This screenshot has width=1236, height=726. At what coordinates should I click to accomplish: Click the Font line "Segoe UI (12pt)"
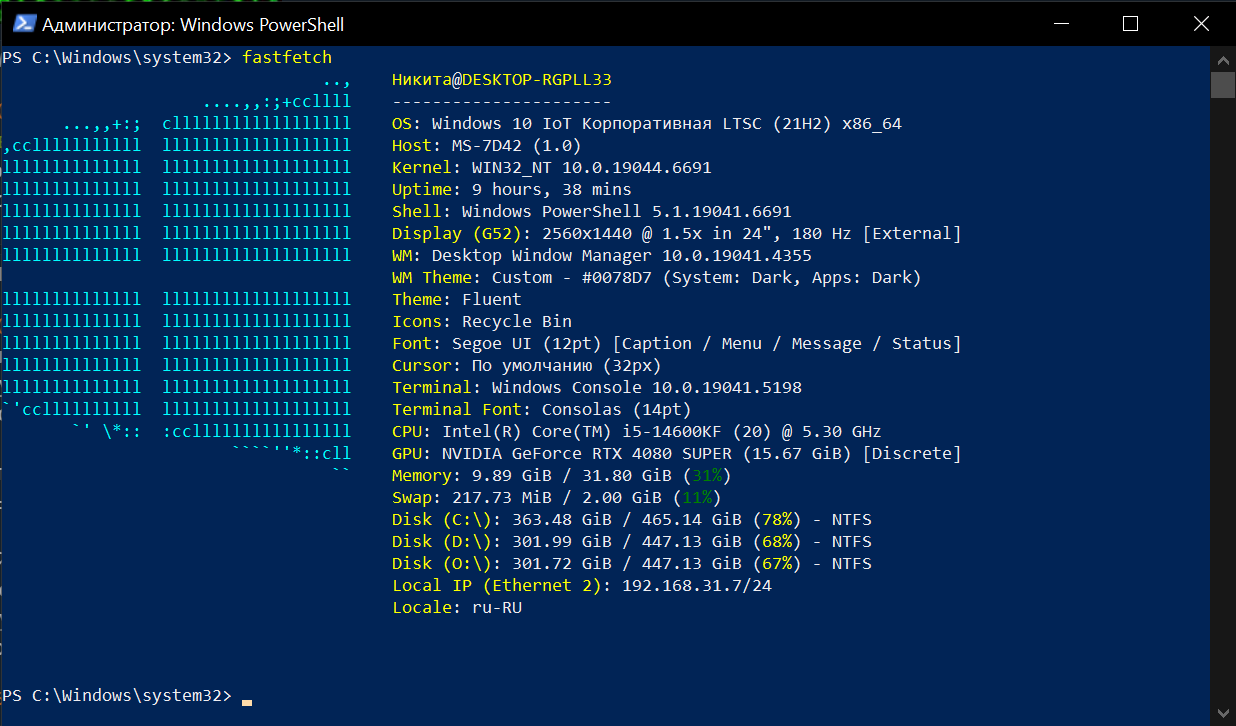677,343
